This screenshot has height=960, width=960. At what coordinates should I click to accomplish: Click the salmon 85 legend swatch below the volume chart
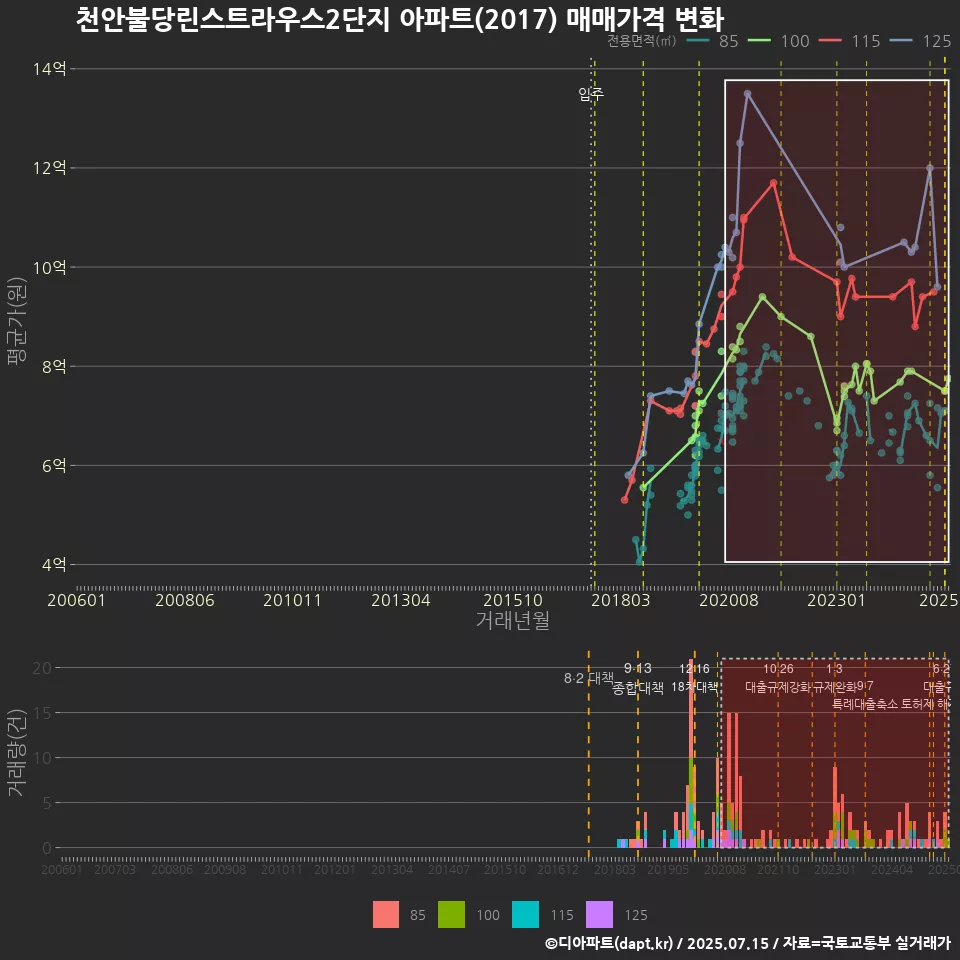click(x=386, y=915)
